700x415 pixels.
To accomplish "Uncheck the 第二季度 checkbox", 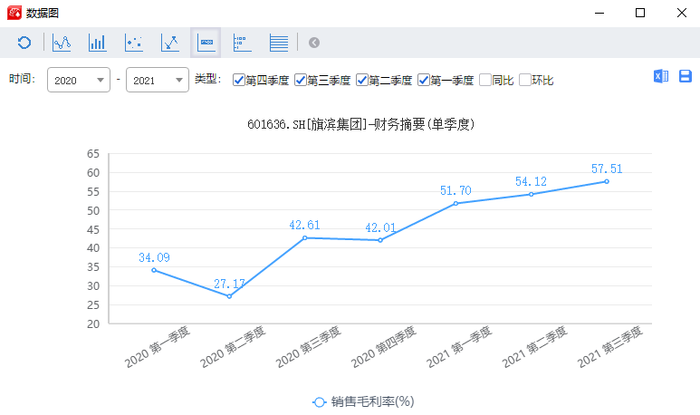I will pyautogui.click(x=362, y=80).
